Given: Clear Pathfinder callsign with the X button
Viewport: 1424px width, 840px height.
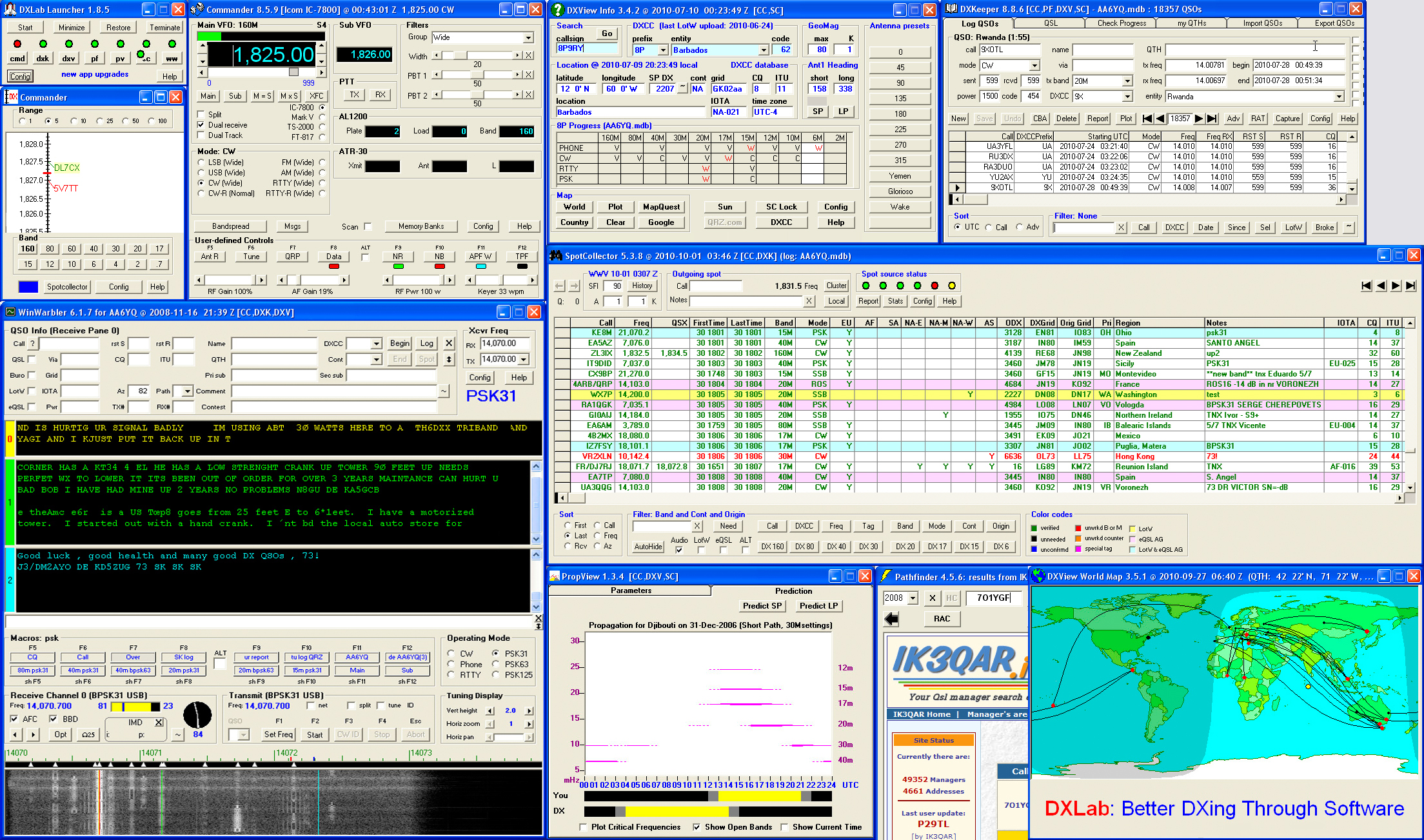Looking at the screenshot, I should (933, 598).
